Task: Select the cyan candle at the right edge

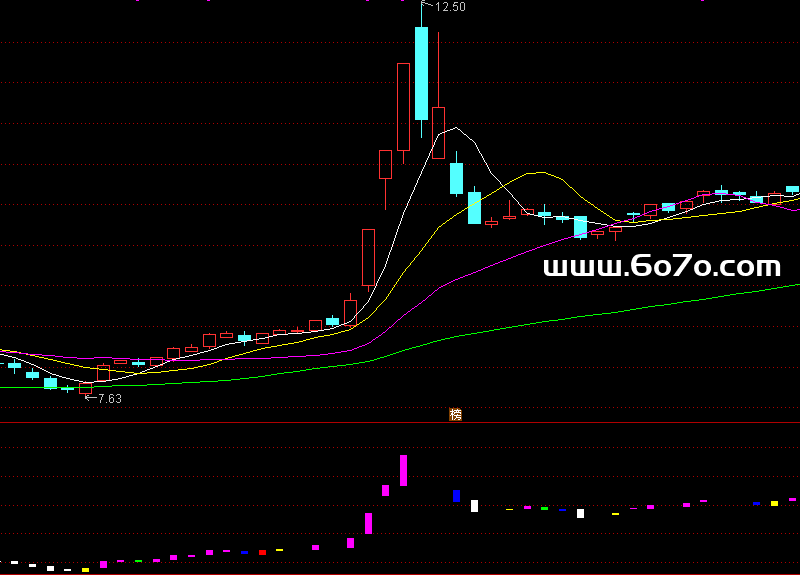Action: [x=792, y=189]
